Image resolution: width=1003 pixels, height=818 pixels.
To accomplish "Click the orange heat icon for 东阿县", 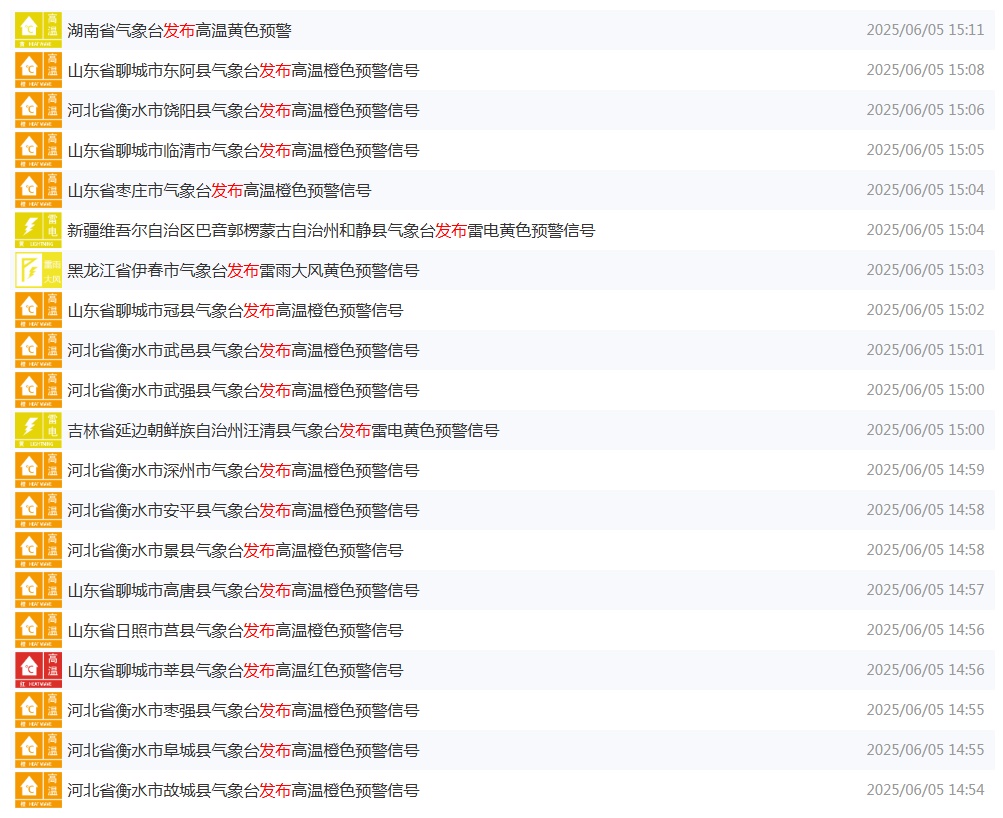I will point(38,70).
